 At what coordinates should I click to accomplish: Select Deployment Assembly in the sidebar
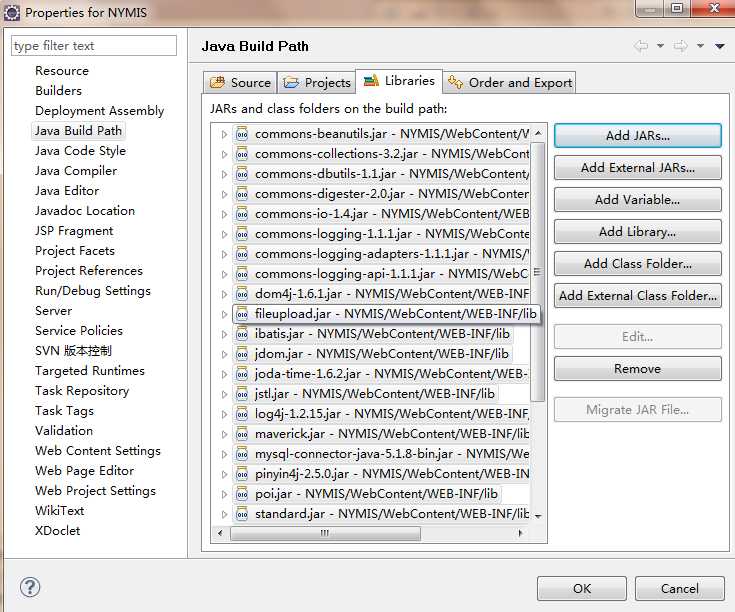point(99,111)
